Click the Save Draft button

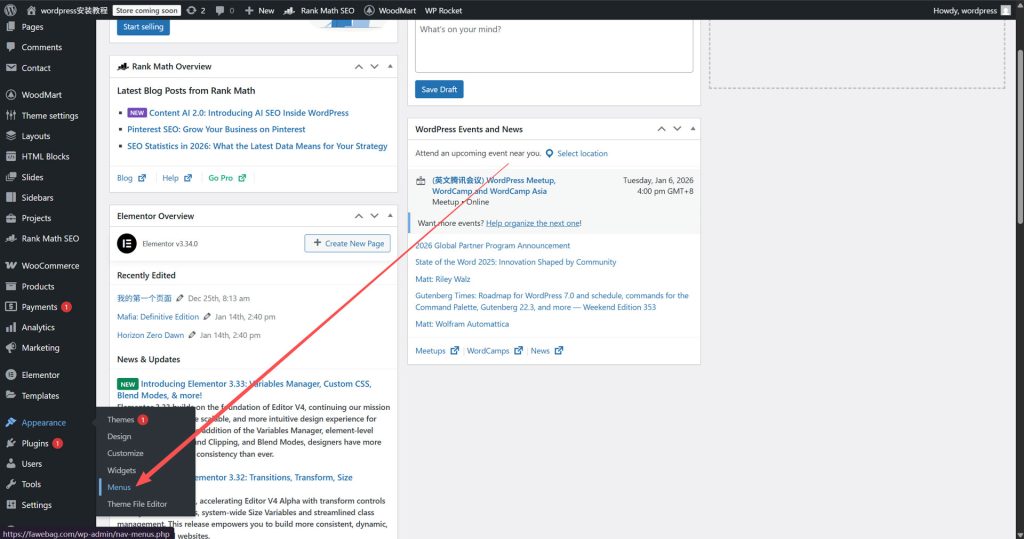[x=439, y=89]
